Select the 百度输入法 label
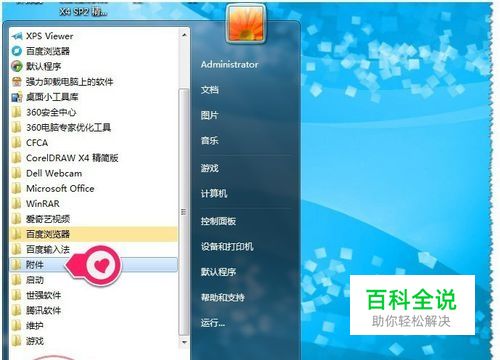The height and width of the screenshot is (360, 500). click(x=48, y=249)
